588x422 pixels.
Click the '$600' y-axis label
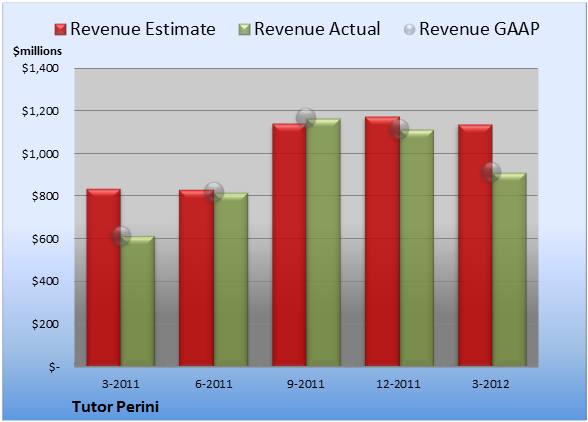(x=45, y=239)
